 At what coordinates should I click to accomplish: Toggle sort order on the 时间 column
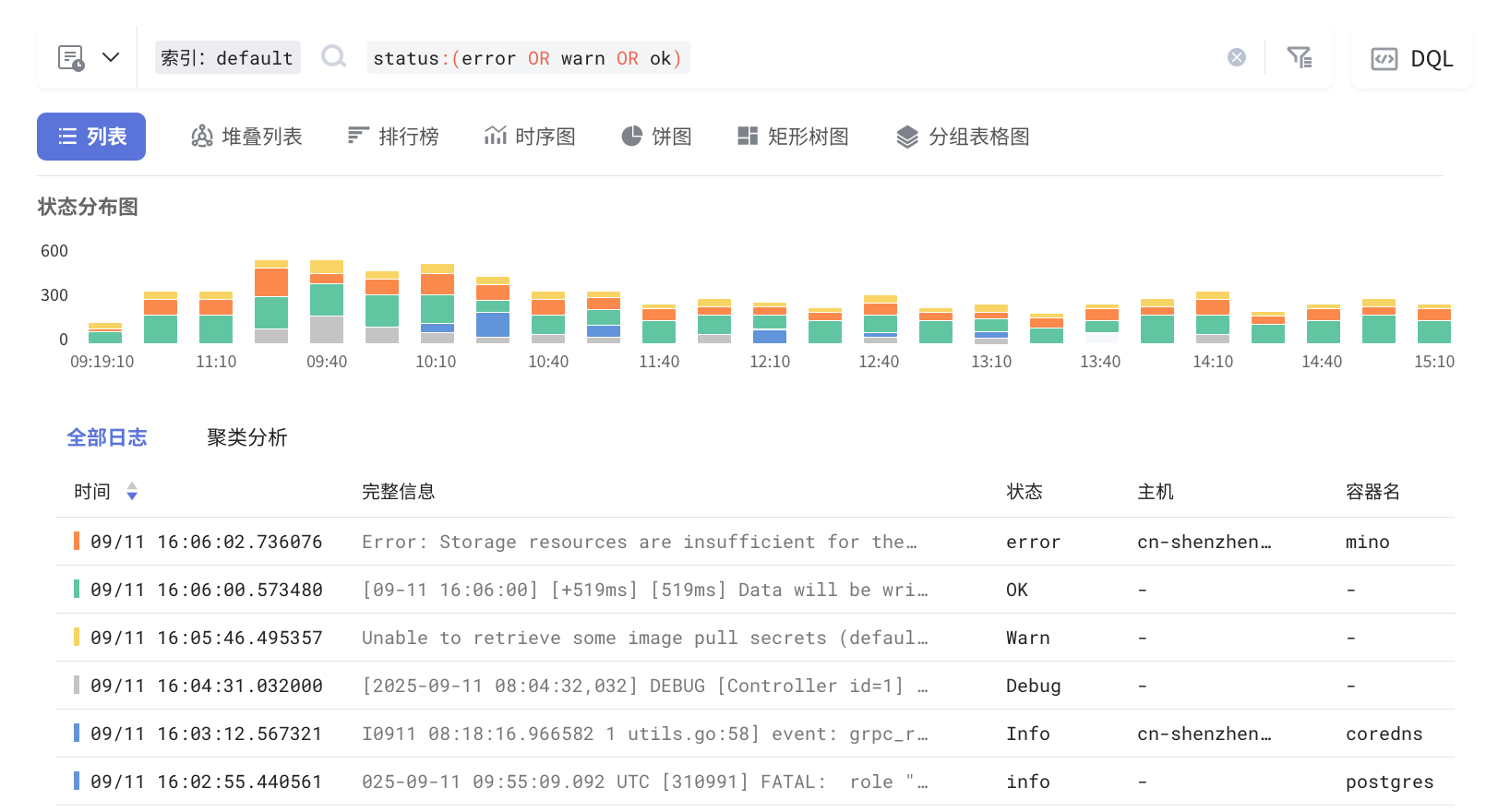pyautogui.click(x=132, y=492)
